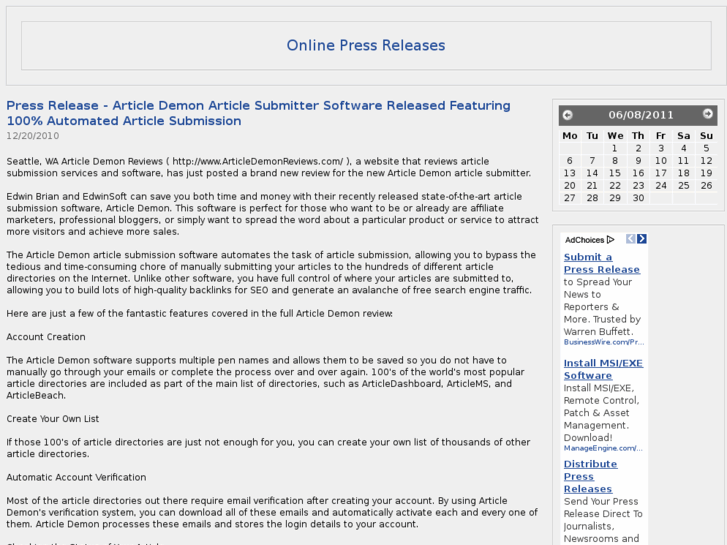This screenshot has width=727, height=545.
Task: Click the ManageEngine.com ad URL
Action: point(602,448)
